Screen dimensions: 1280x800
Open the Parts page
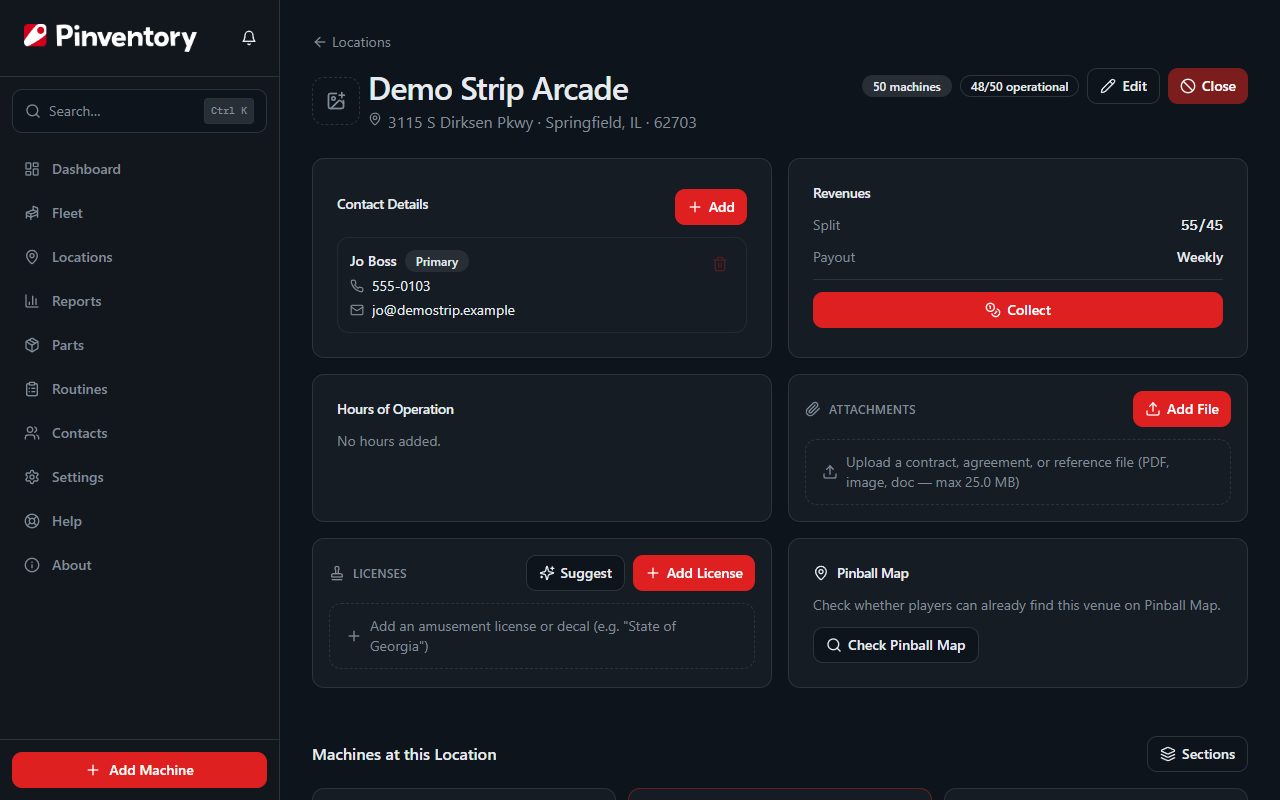coord(139,345)
